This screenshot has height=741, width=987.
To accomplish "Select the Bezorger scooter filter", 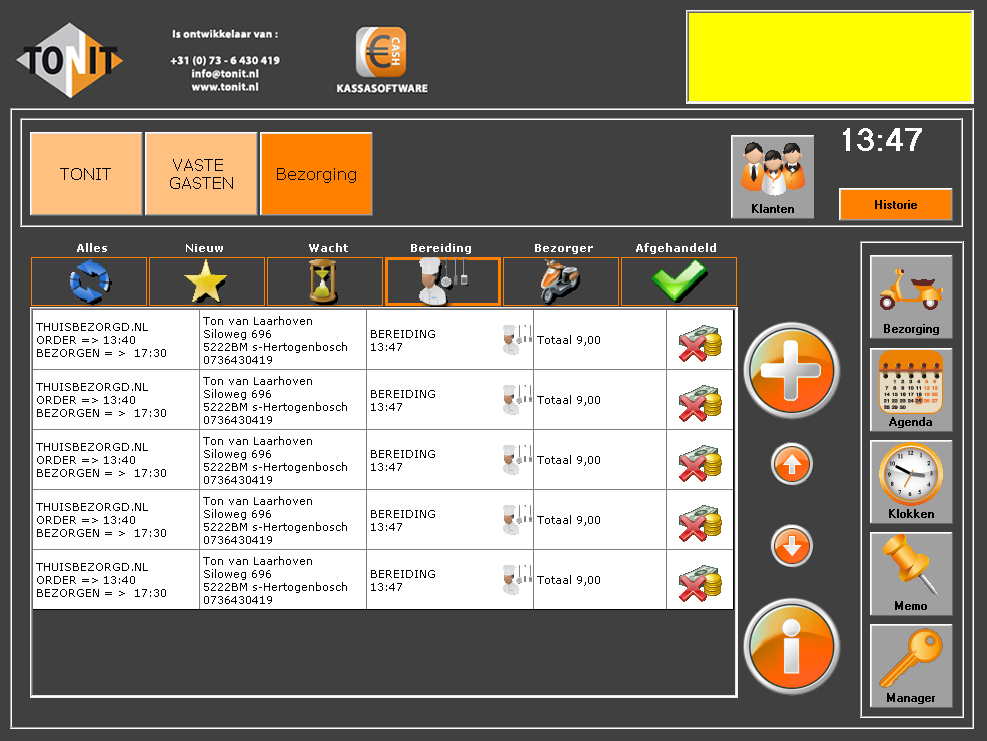I will 560,281.
